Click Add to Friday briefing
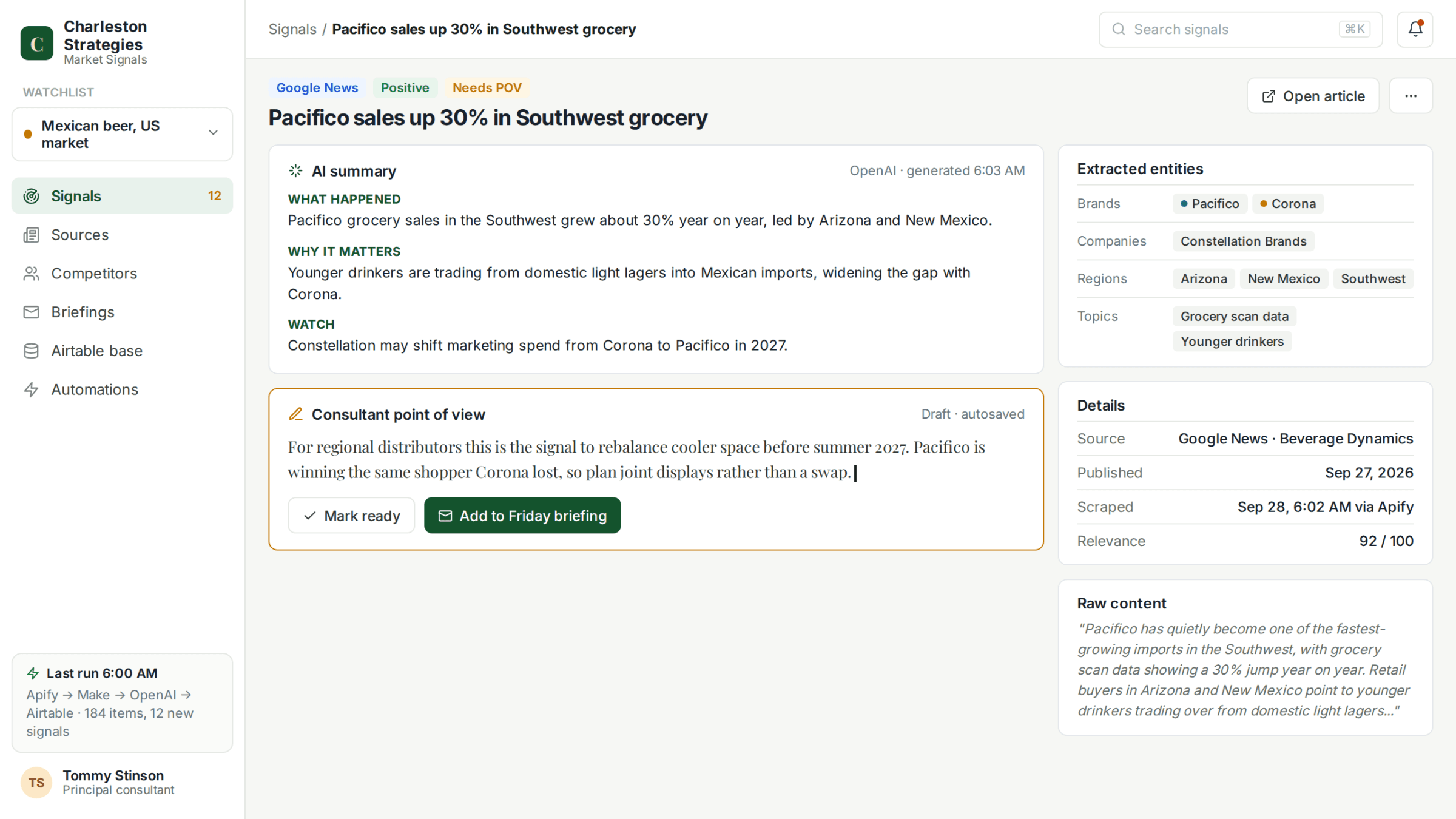The width and height of the screenshot is (1456, 819). point(522,516)
